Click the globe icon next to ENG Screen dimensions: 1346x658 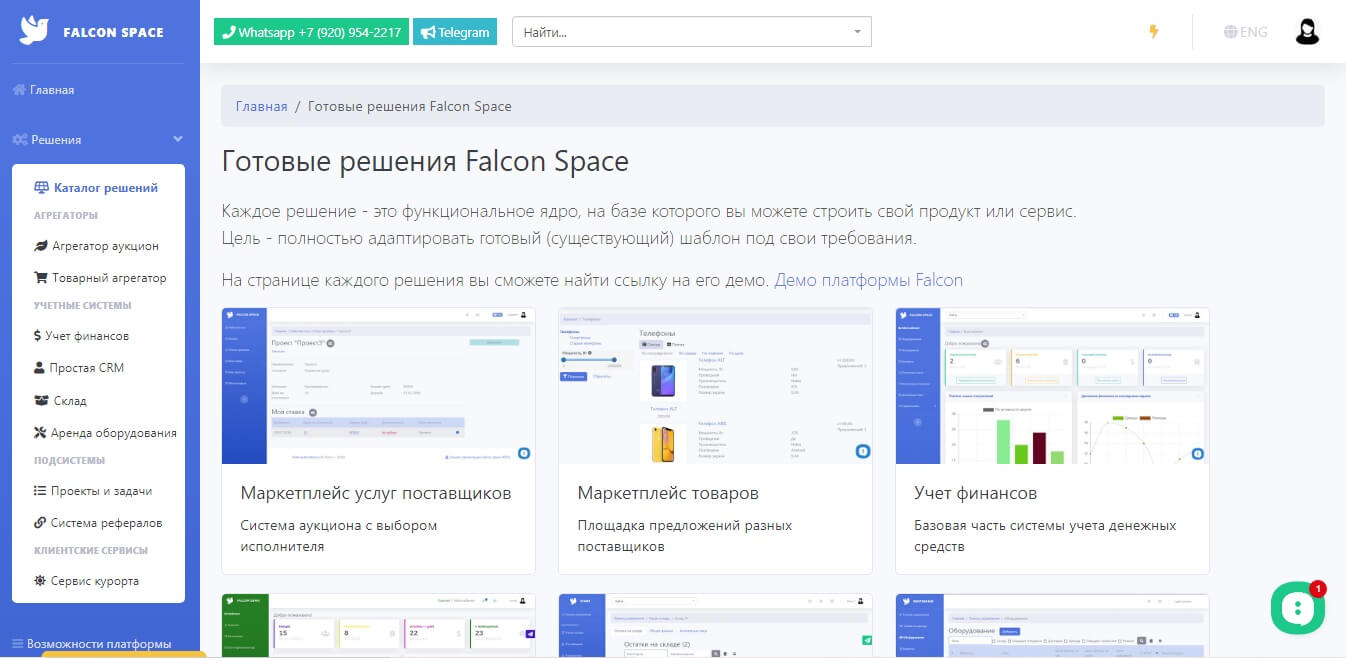point(1230,32)
